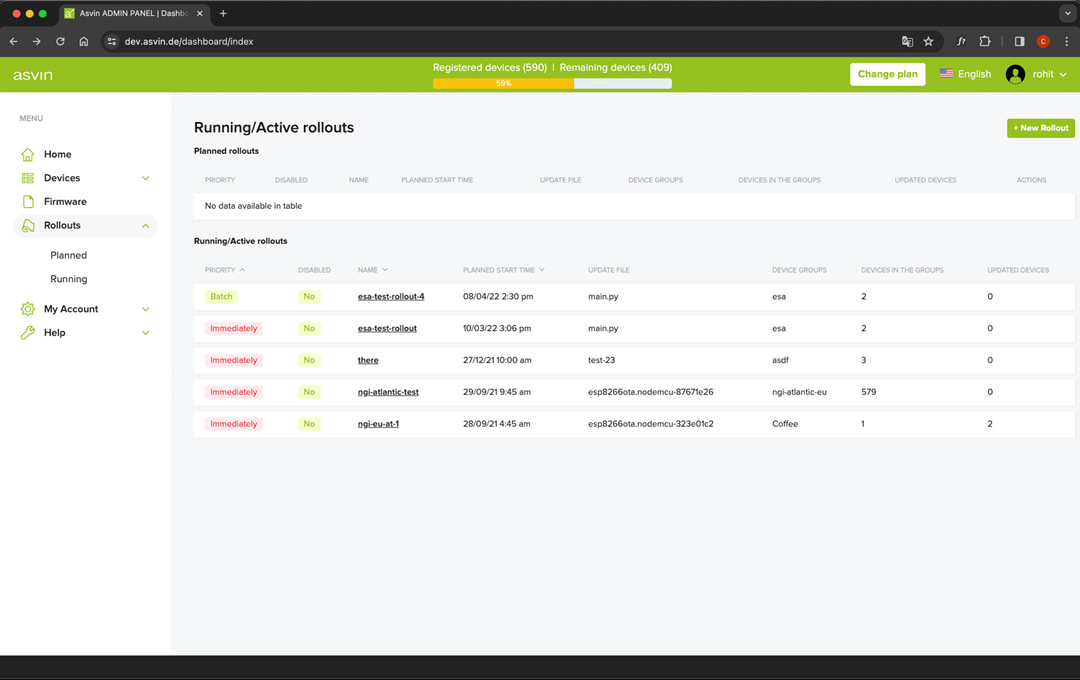Click the rohit user avatar icon
Image resolution: width=1080 pixels, height=680 pixels.
(1015, 74)
